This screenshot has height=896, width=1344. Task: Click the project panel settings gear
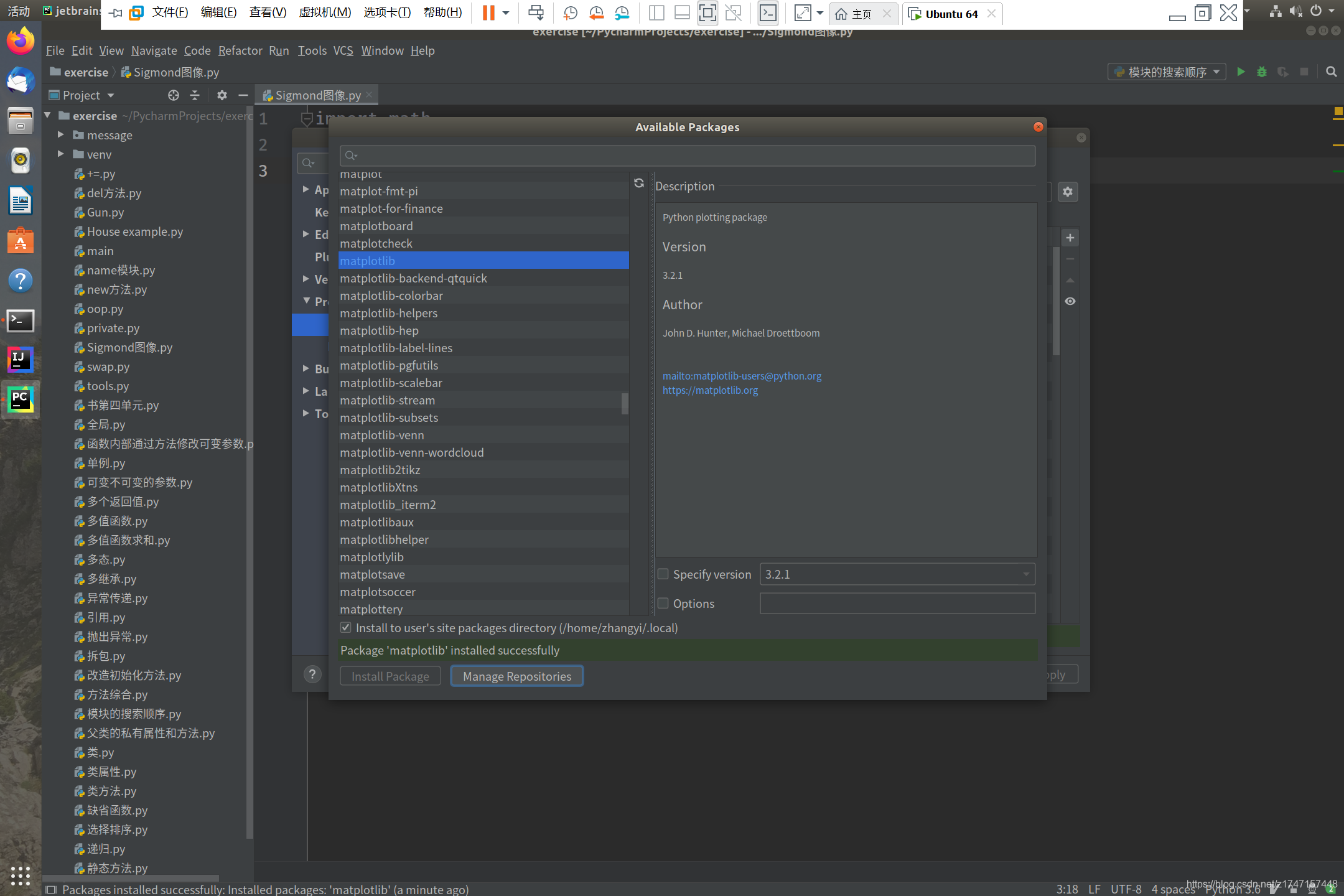222,95
